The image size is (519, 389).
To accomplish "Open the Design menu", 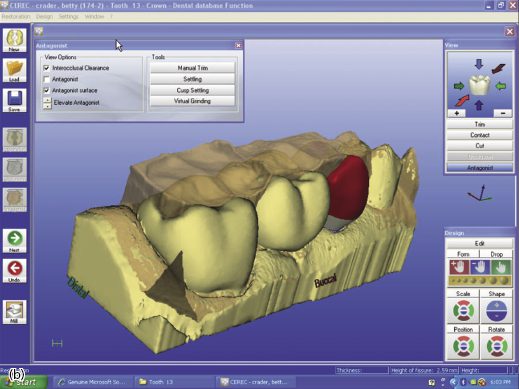I will tap(44, 16).
